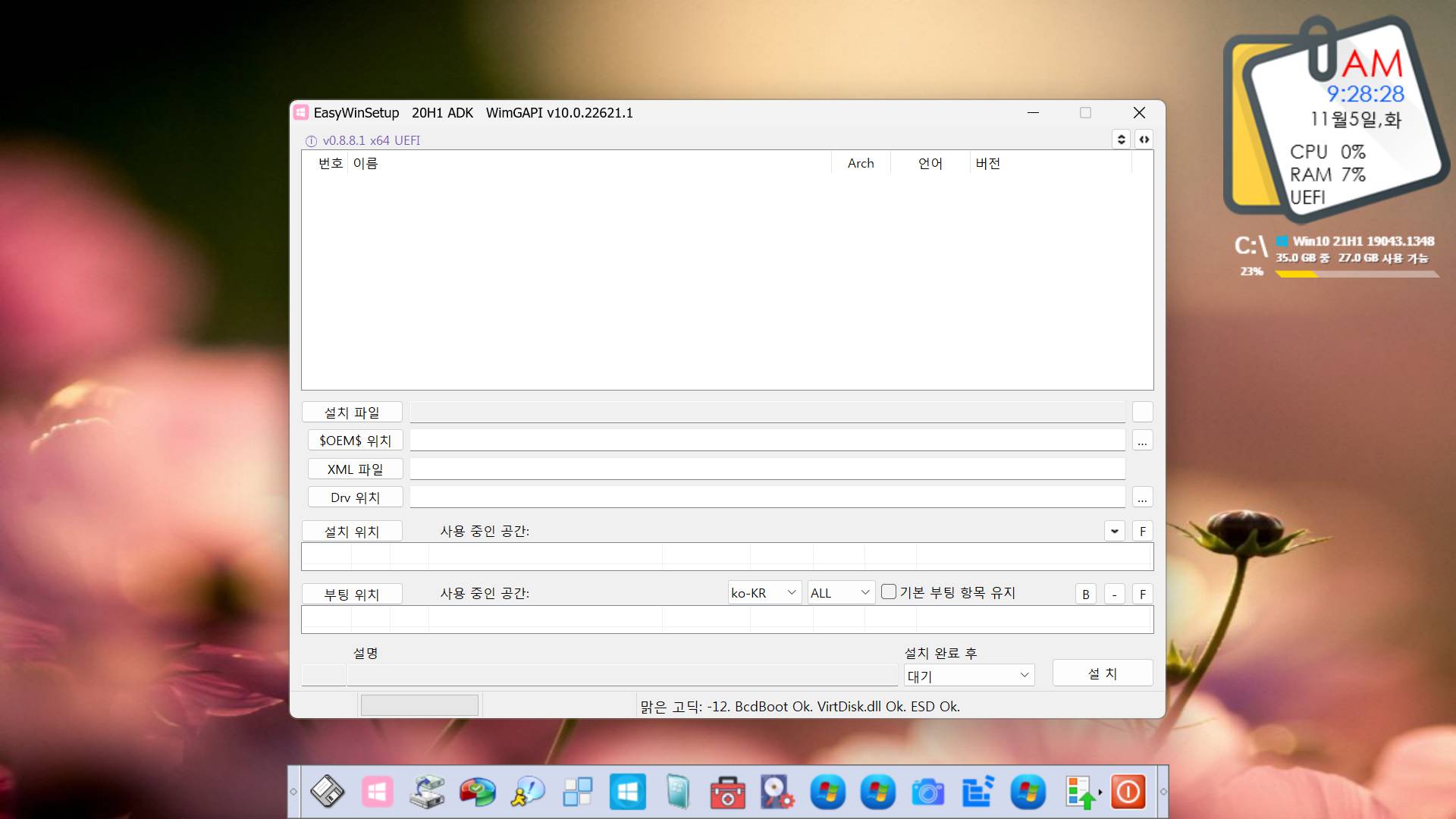Image resolution: width=1456 pixels, height=819 pixels.
Task: Click the floppy disk icon in the dock
Action: coord(328,792)
